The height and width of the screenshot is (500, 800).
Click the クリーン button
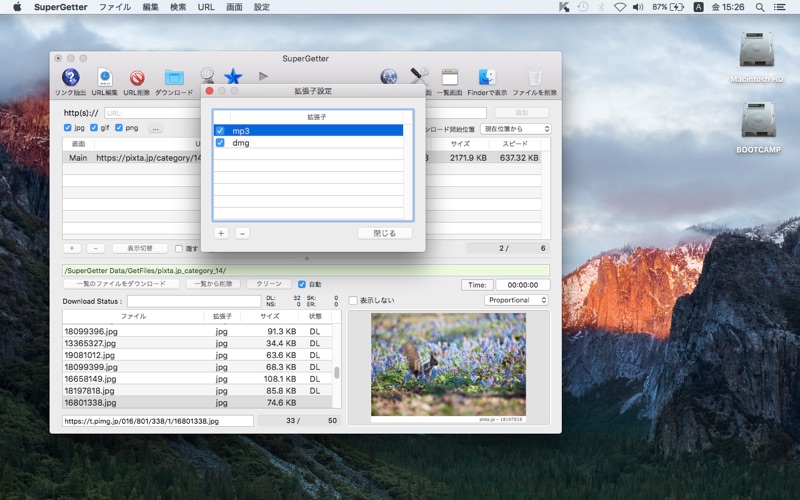(x=269, y=284)
